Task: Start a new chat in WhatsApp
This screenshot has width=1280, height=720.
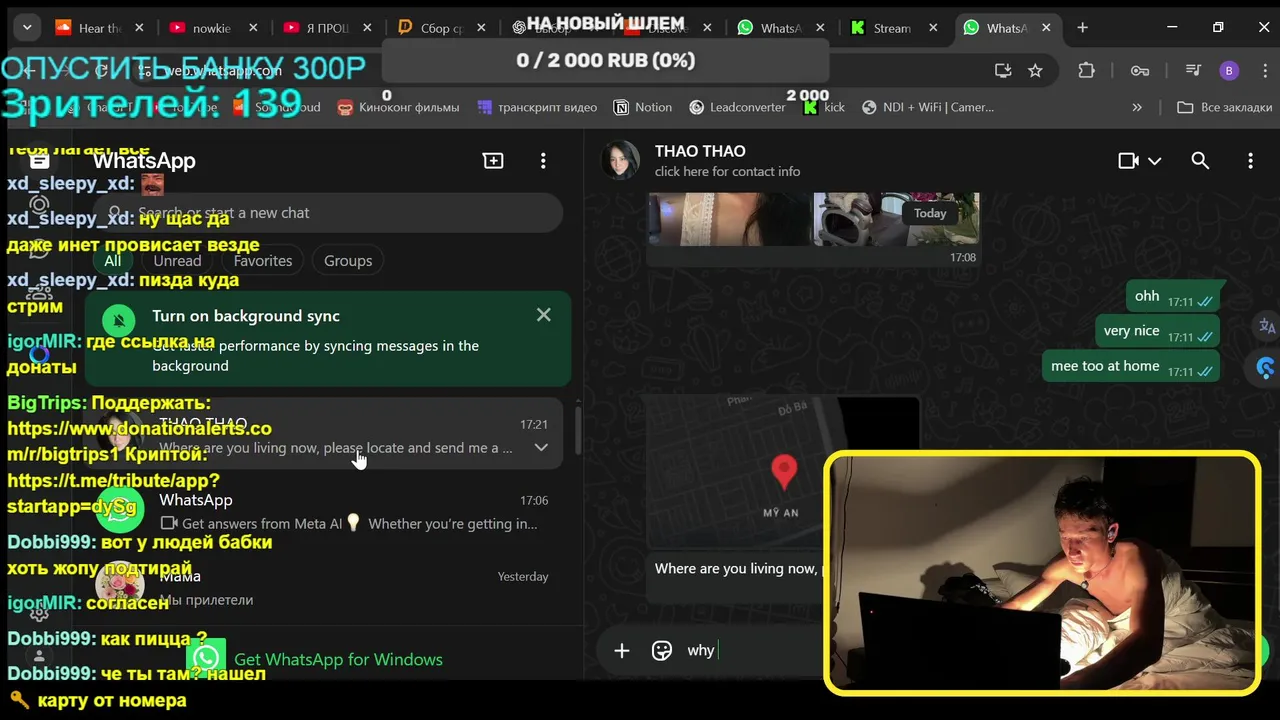Action: pos(493,160)
